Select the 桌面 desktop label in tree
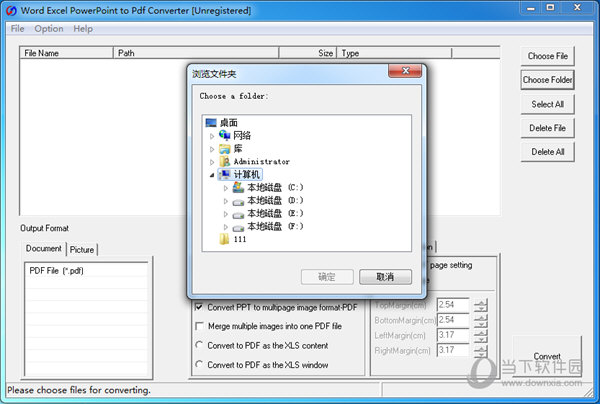 (228, 123)
